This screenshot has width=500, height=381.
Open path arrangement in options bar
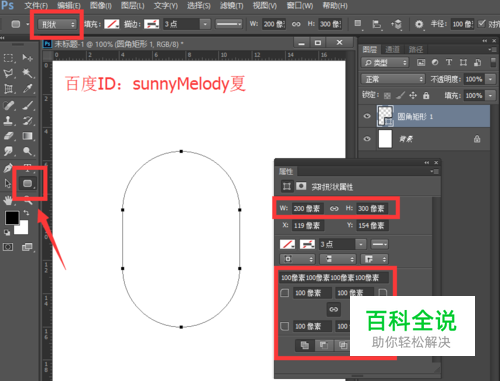(396, 24)
